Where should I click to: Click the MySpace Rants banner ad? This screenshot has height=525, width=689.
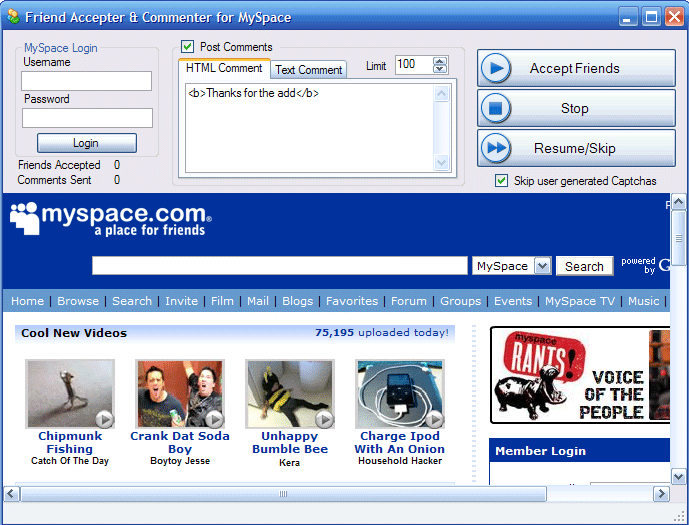[580, 375]
